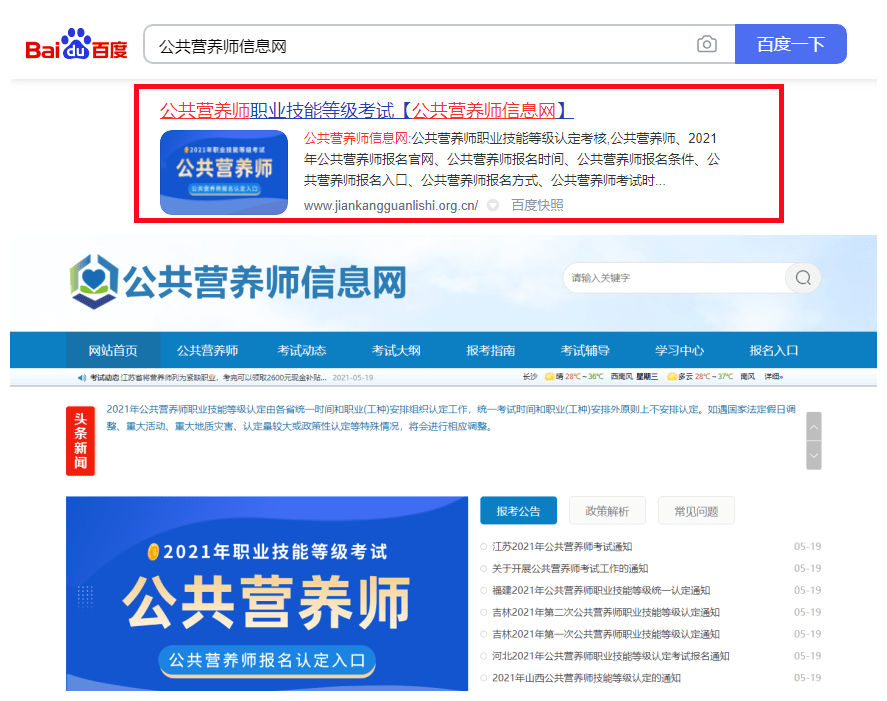Click the site's 请输入关键字 search field
This screenshot has height=701, width=887.
(x=673, y=278)
